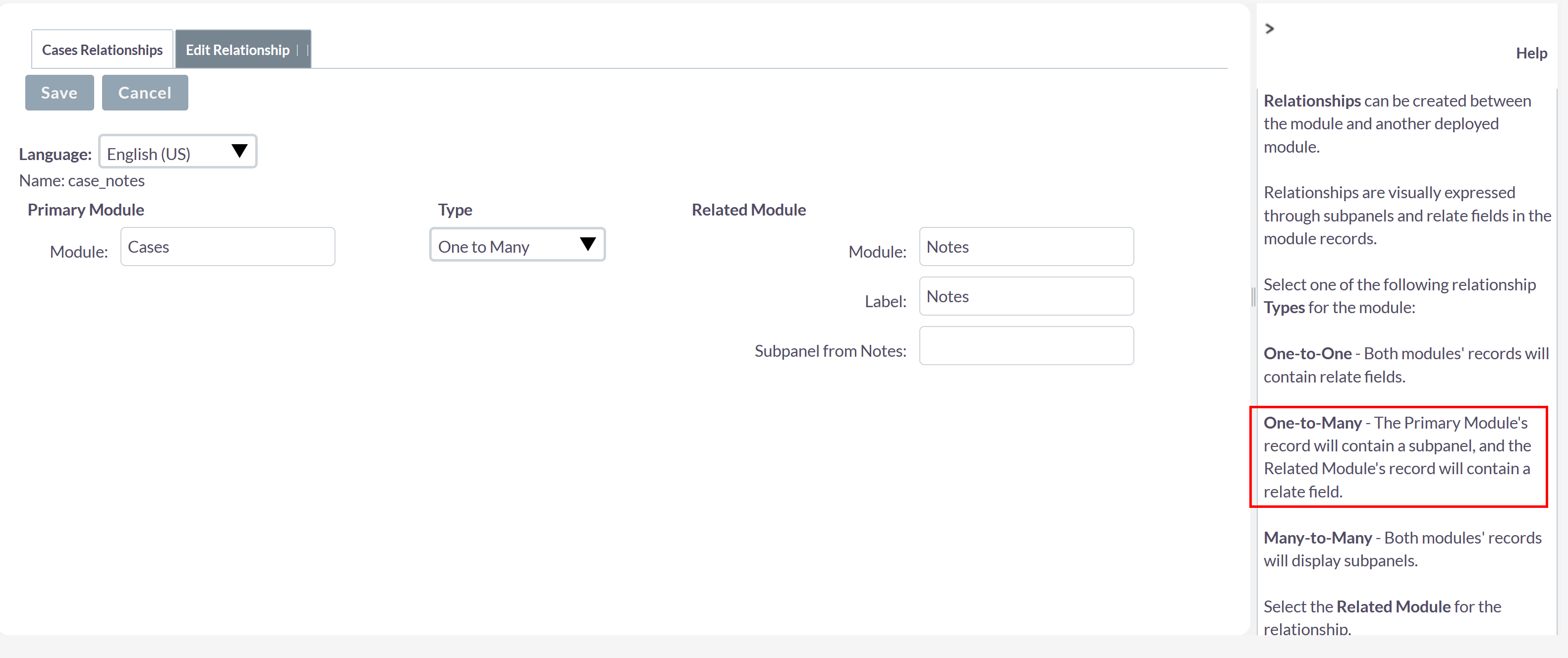Viewport: 1568px width, 658px height.
Task: Select the Edit Relationship tab
Action: point(237,50)
